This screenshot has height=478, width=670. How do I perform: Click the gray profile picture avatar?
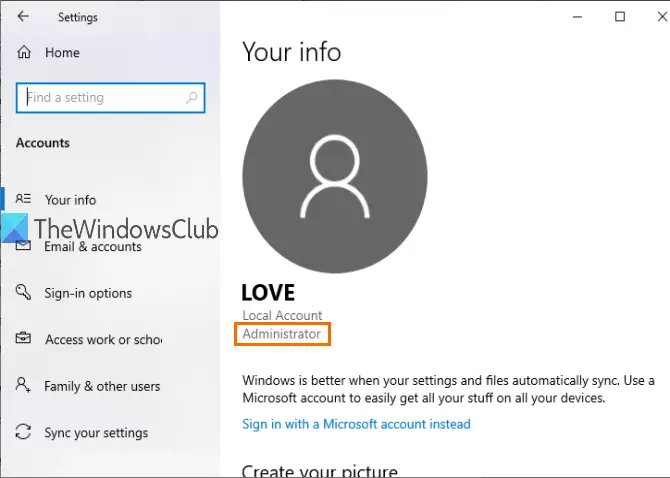335,176
